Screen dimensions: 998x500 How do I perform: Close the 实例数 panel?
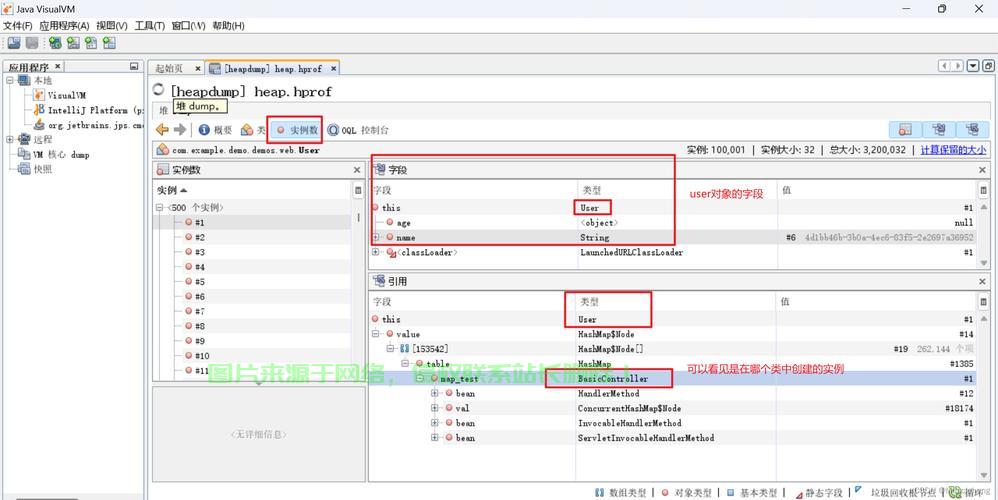point(357,170)
